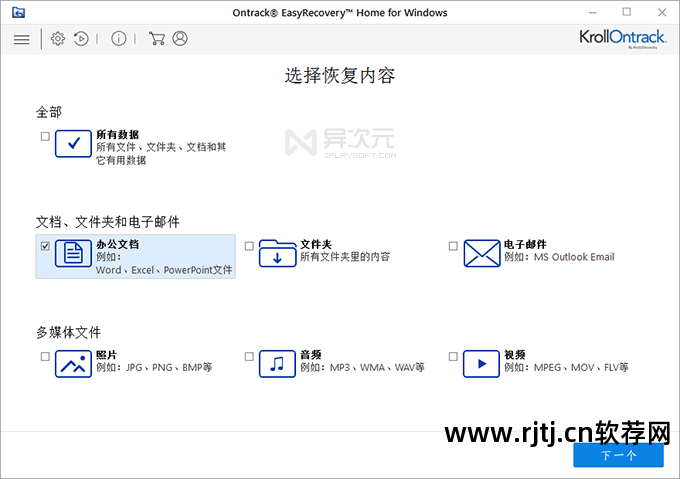
Task: Click 'MP3、WMA、WAV等' example text
Action: coord(377,368)
